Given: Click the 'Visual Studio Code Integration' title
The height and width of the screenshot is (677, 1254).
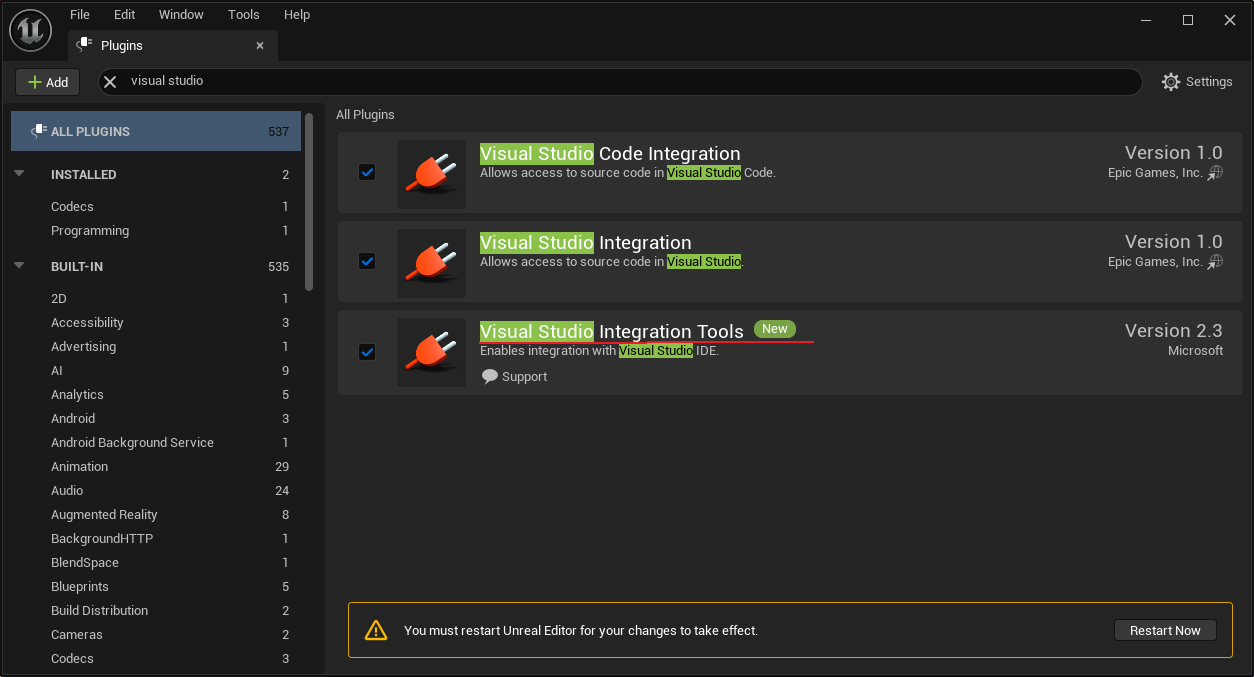Looking at the screenshot, I should tap(610, 154).
